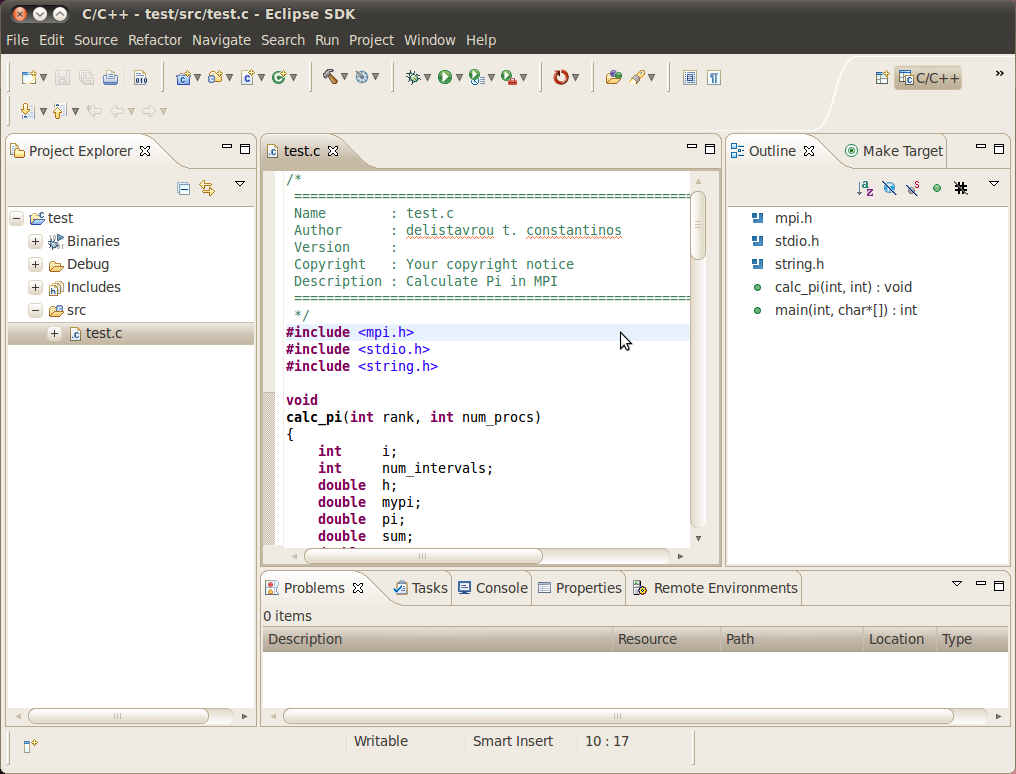
Task: Click the icon at status bar left
Action: click(x=30, y=746)
